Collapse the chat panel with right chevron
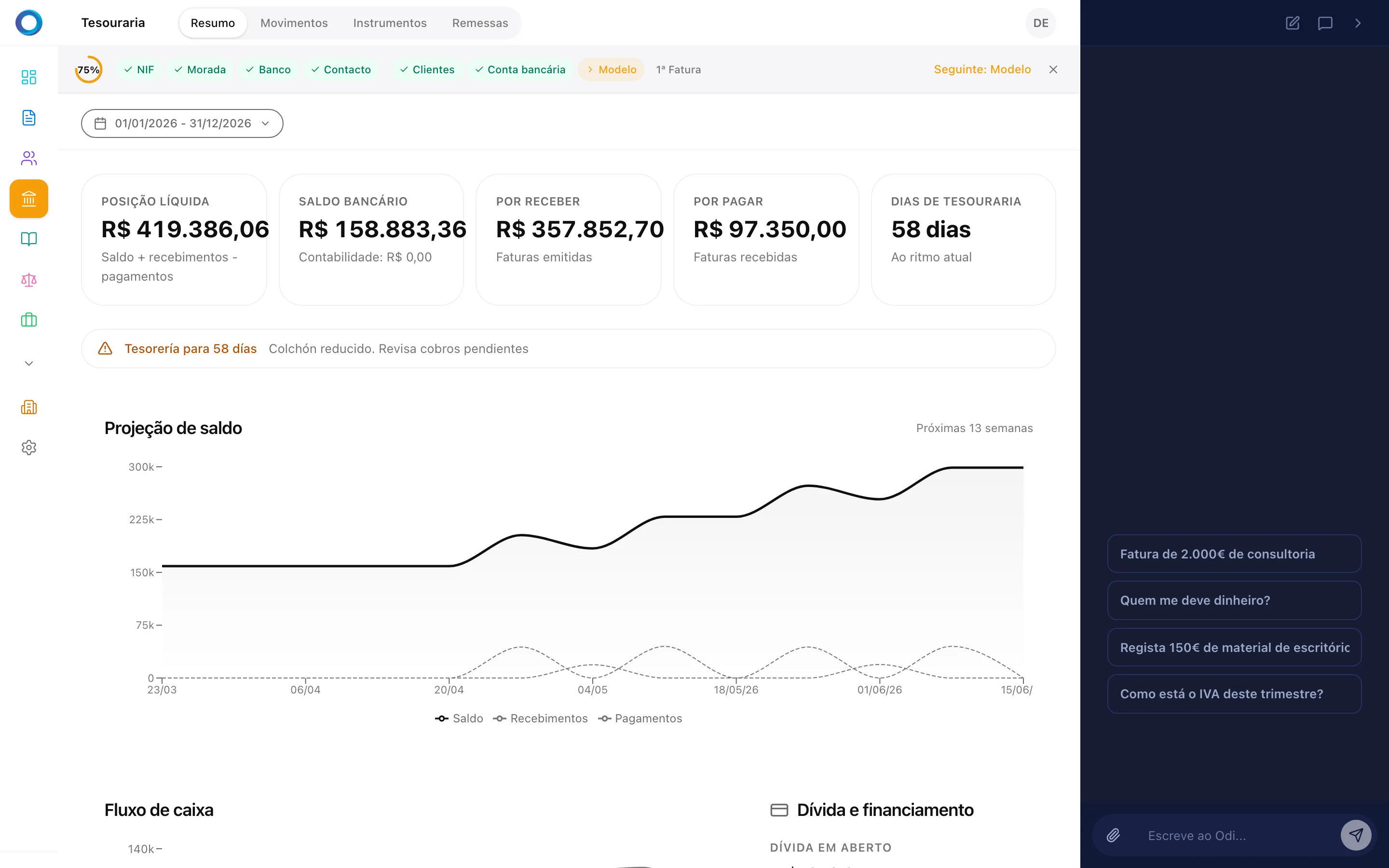This screenshot has height=868, width=1389. [1358, 23]
